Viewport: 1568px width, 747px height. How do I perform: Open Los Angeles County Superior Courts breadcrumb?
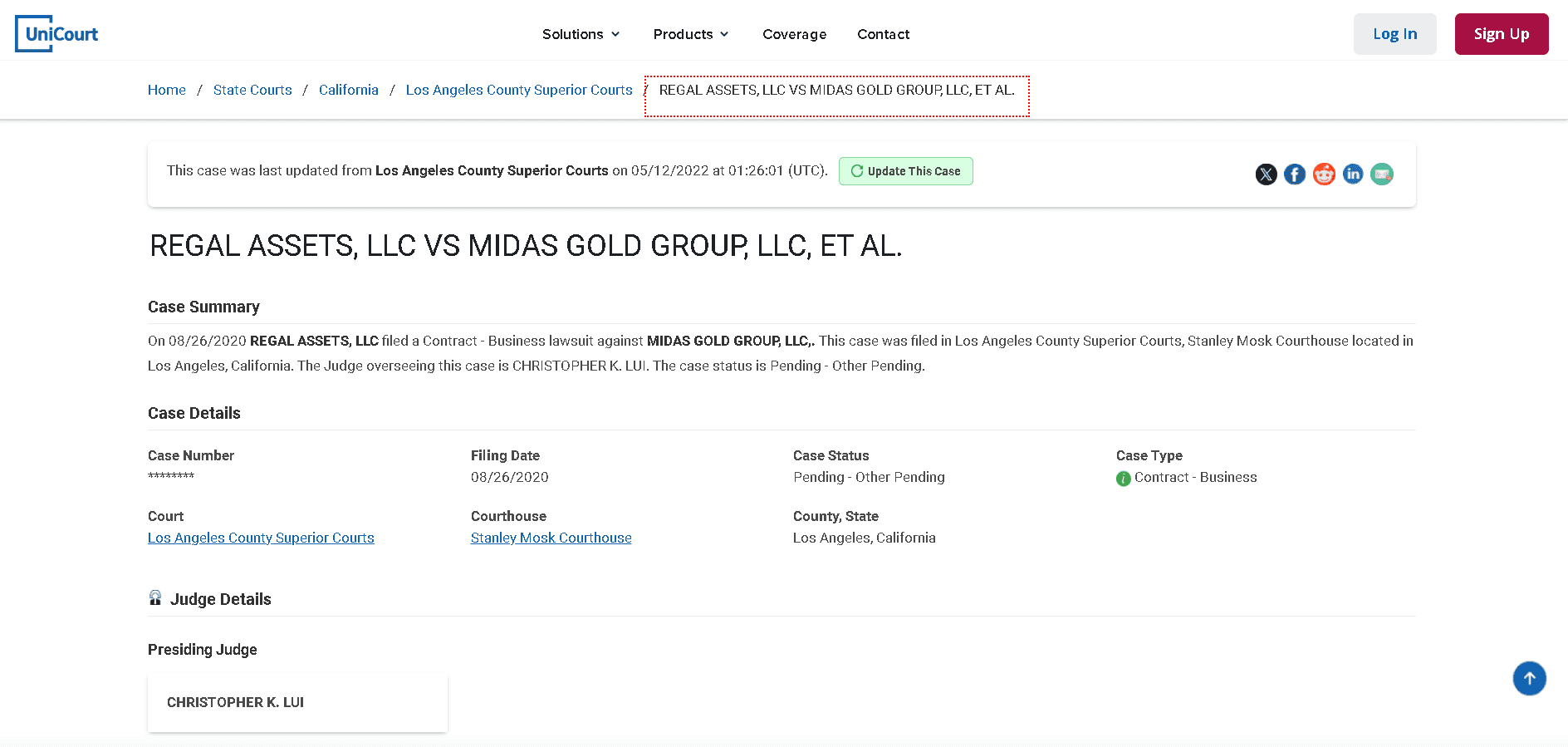(x=519, y=90)
